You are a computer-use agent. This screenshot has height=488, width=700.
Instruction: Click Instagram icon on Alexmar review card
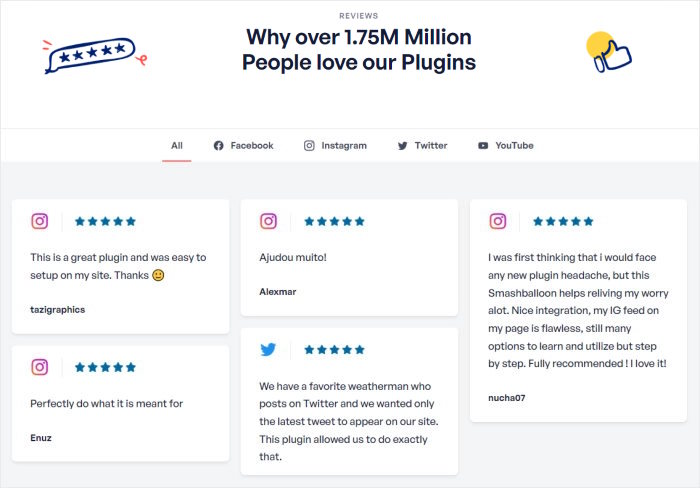pos(269,221)
